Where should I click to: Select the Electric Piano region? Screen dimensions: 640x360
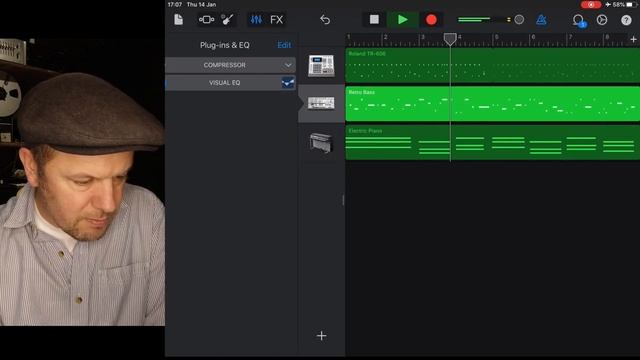click(x=493, y=142)
